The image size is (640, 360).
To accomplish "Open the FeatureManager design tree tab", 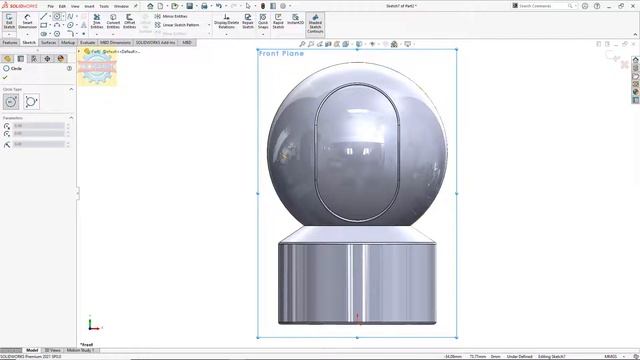I will 7,59.
